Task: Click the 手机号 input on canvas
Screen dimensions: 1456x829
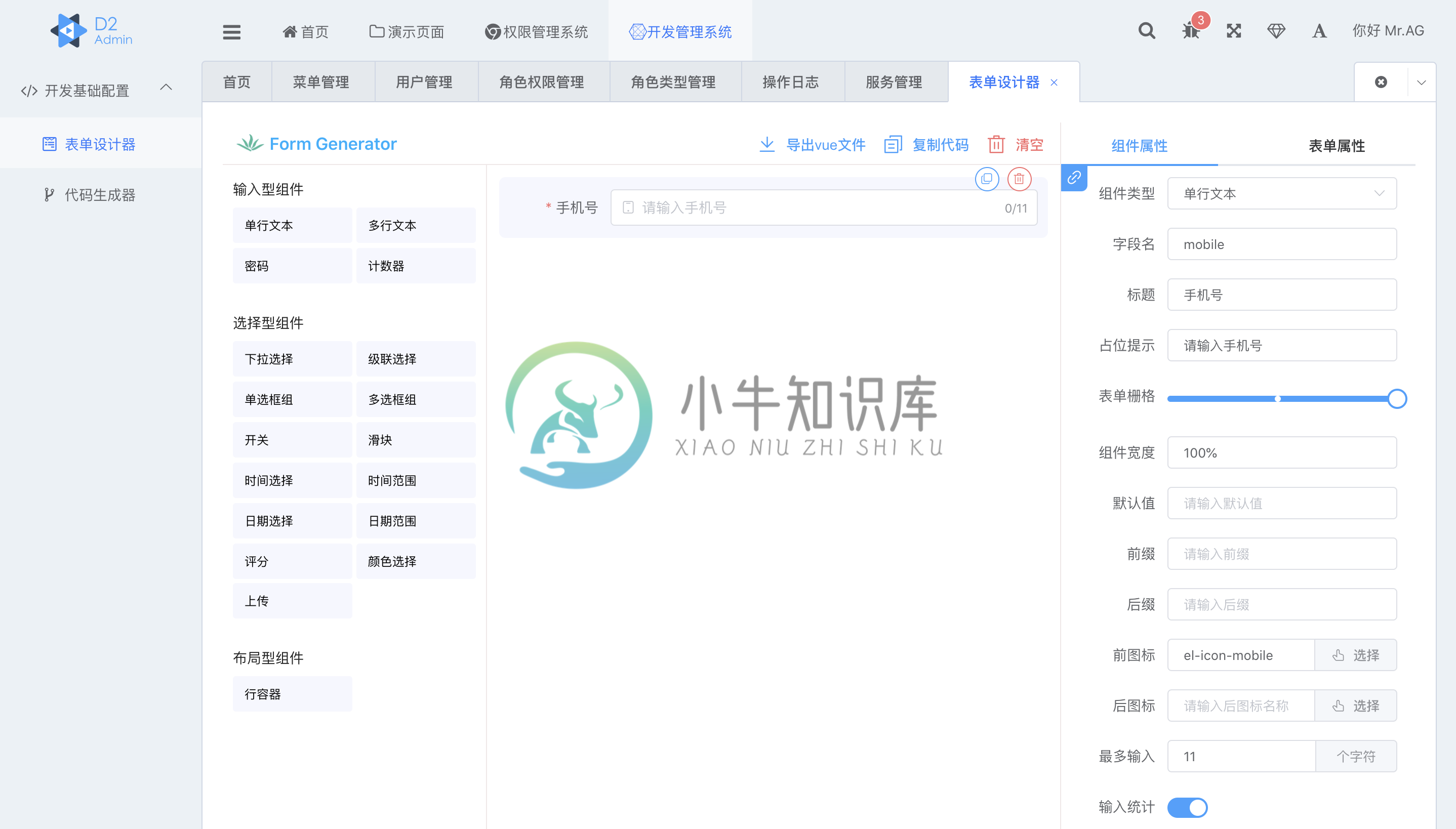Action: (823, 208)
